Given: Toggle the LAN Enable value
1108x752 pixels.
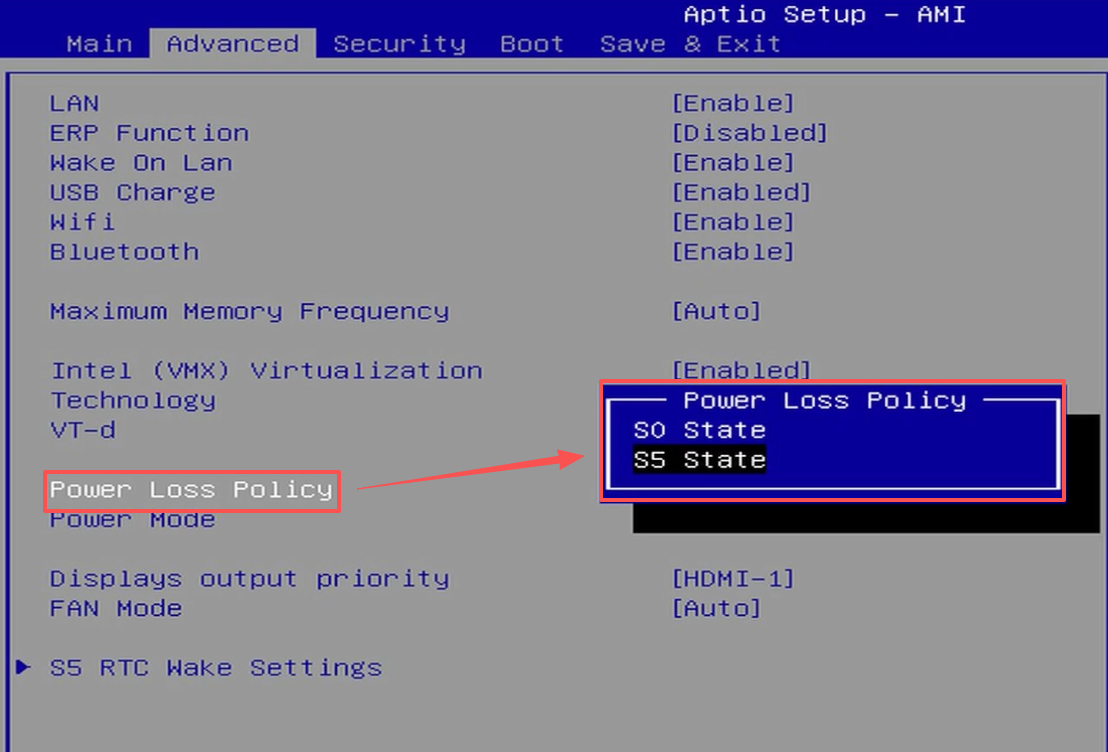Looking at the screenshot, I should 732,103.
